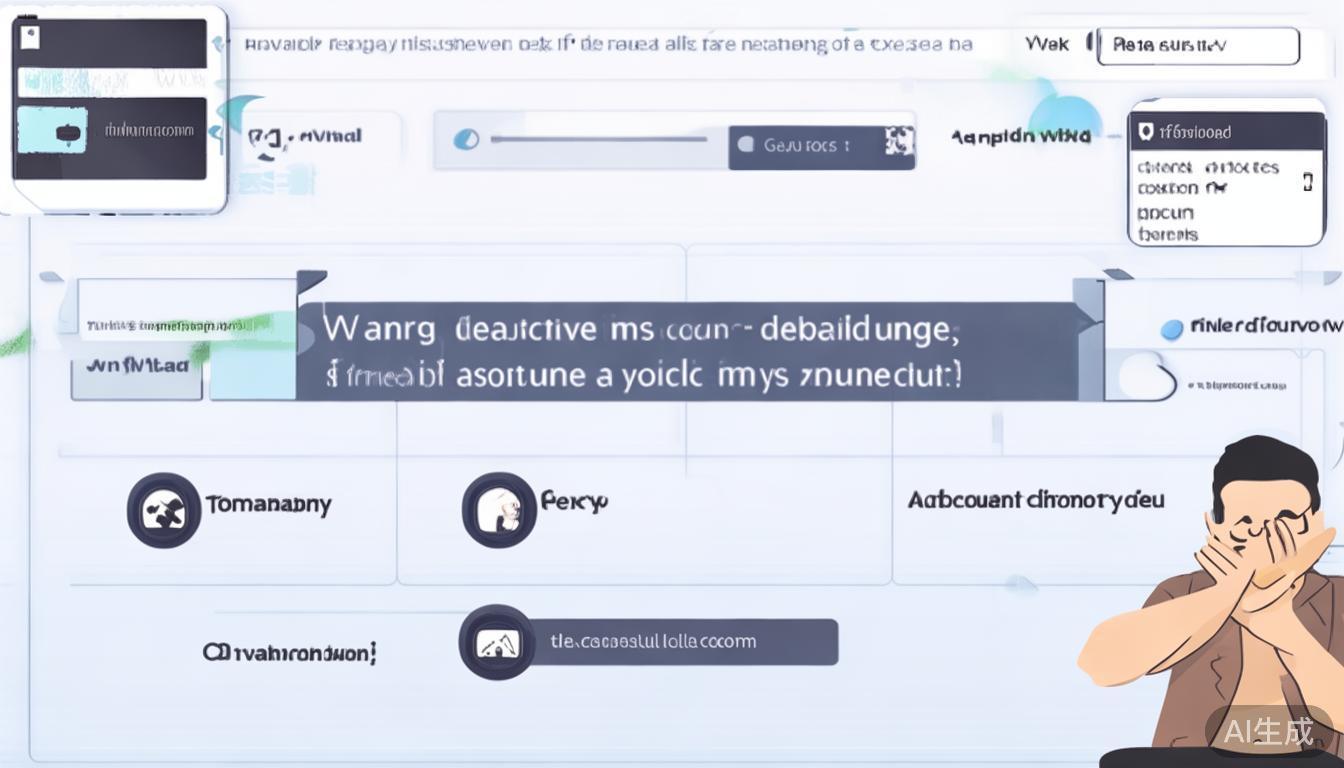Screen dimensions: 1344x768
Task: Select the 'pocun' list entry
Action: pos(1165,212)
